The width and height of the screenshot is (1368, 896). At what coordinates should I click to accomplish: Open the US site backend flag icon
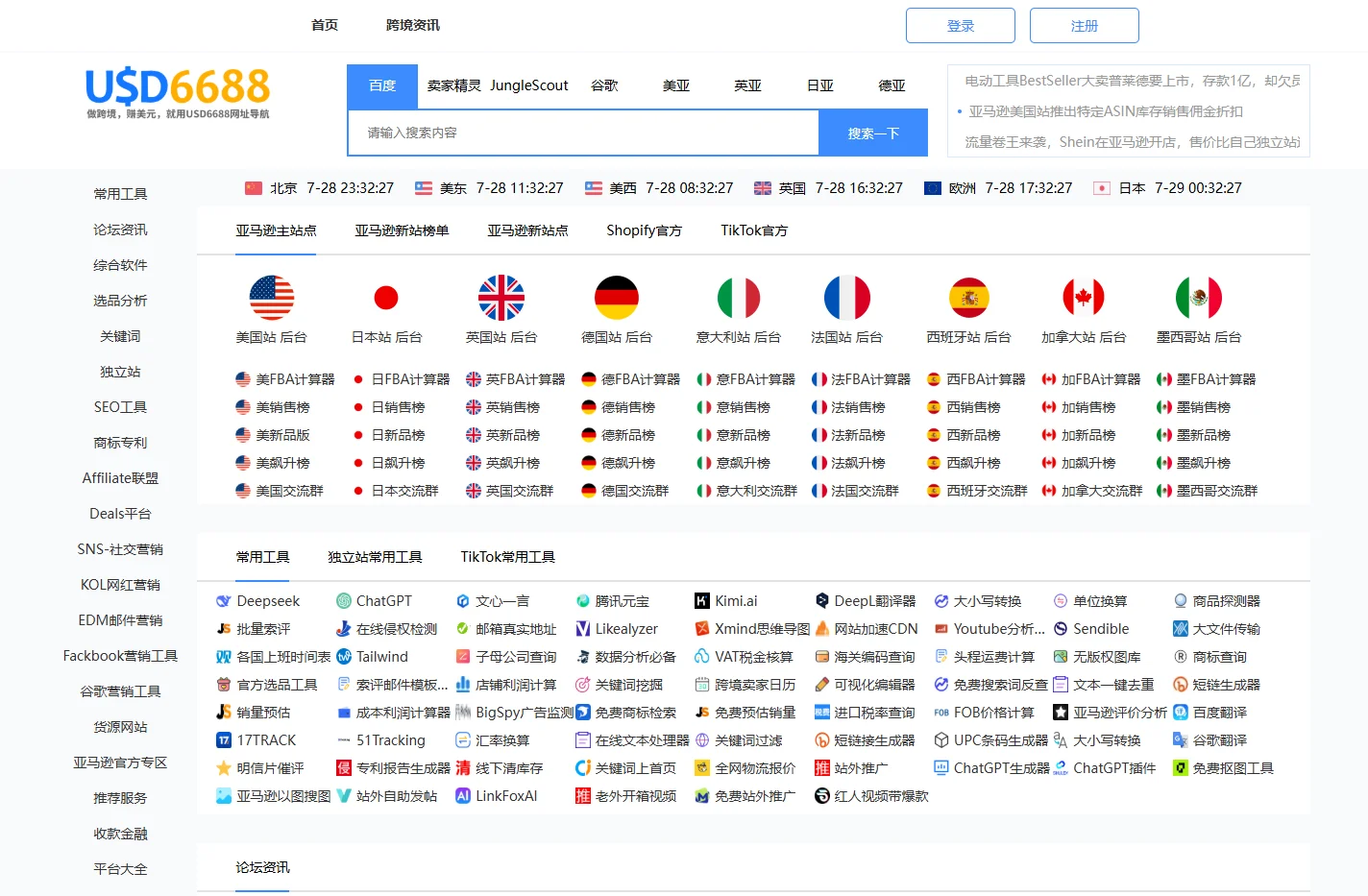point(272,298)
